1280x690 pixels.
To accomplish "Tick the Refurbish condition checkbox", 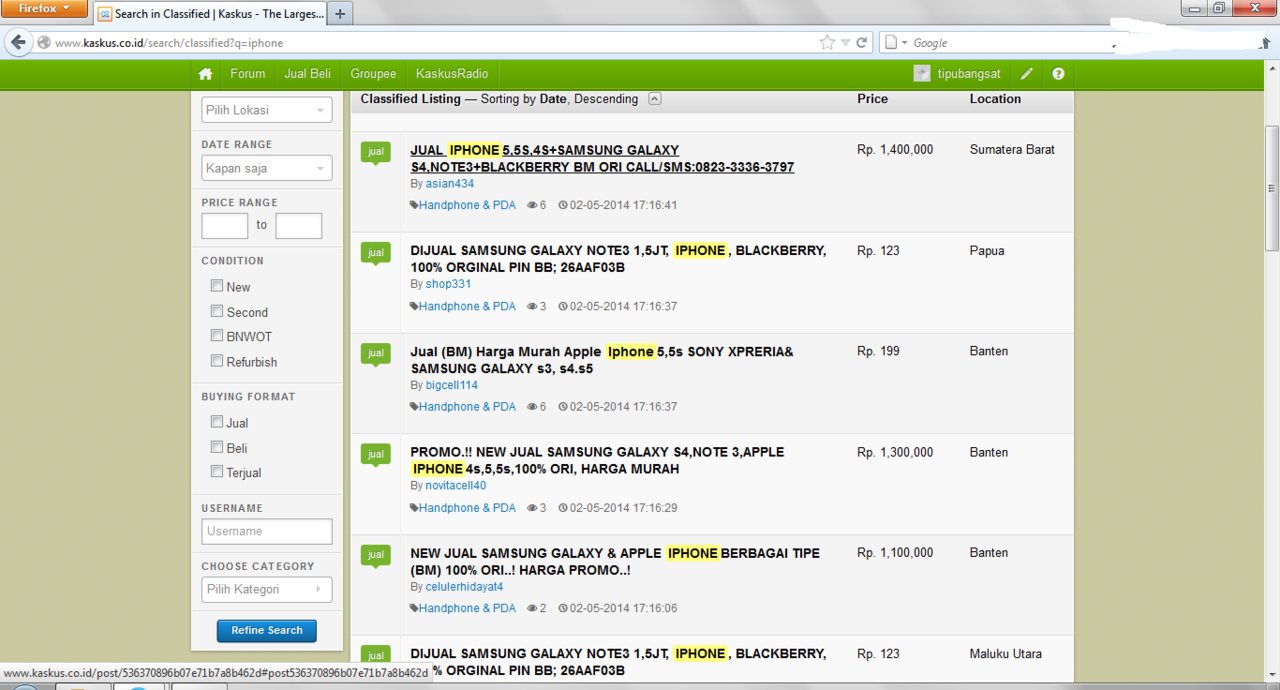I will (x=217, y=361).
